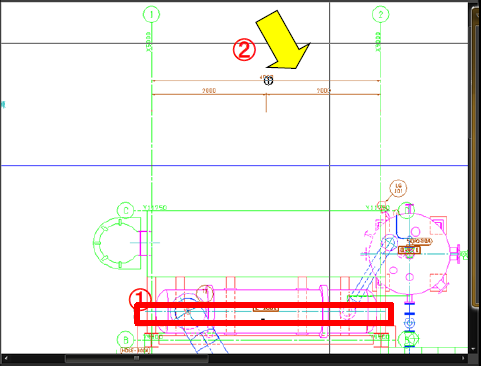Click the horizontal scrollbar thumb

[x=137, y=359]
